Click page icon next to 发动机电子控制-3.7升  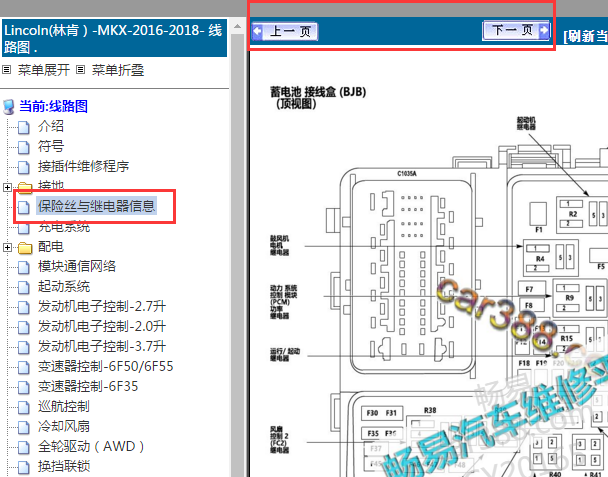(x=24, y=348)
